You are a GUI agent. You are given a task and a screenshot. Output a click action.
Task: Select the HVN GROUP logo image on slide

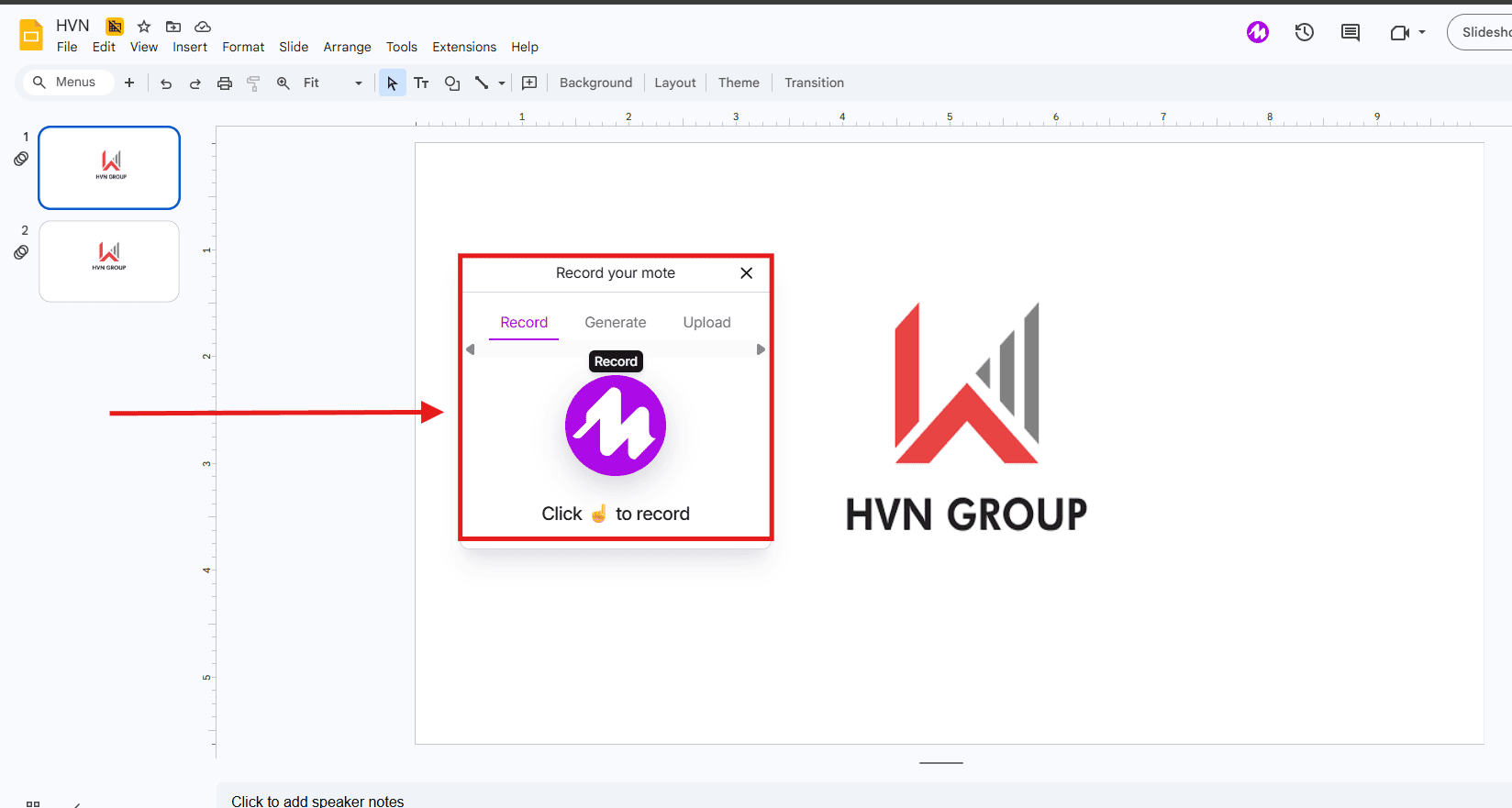(966, 418)
